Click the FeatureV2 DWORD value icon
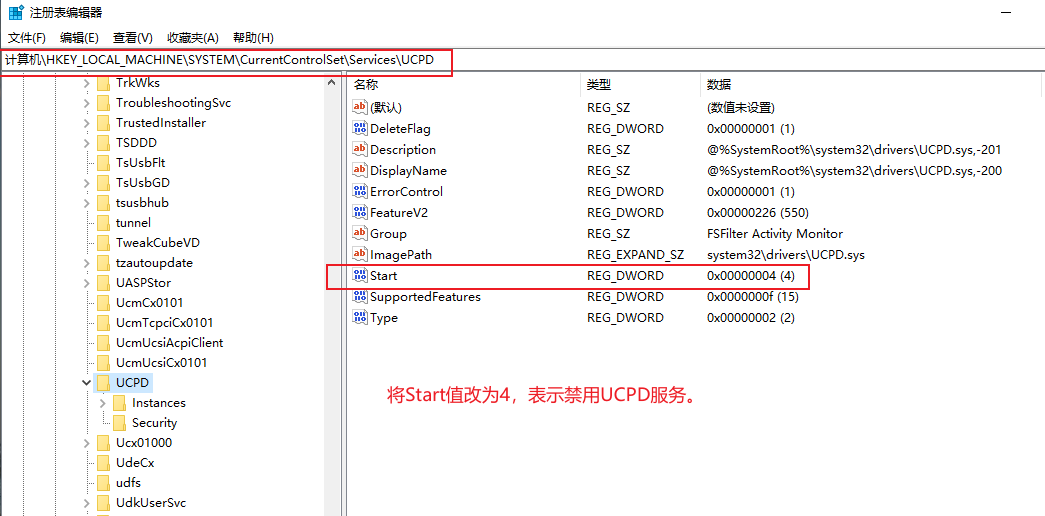Viewport: 1045px width, 516px height. point(360,212)
